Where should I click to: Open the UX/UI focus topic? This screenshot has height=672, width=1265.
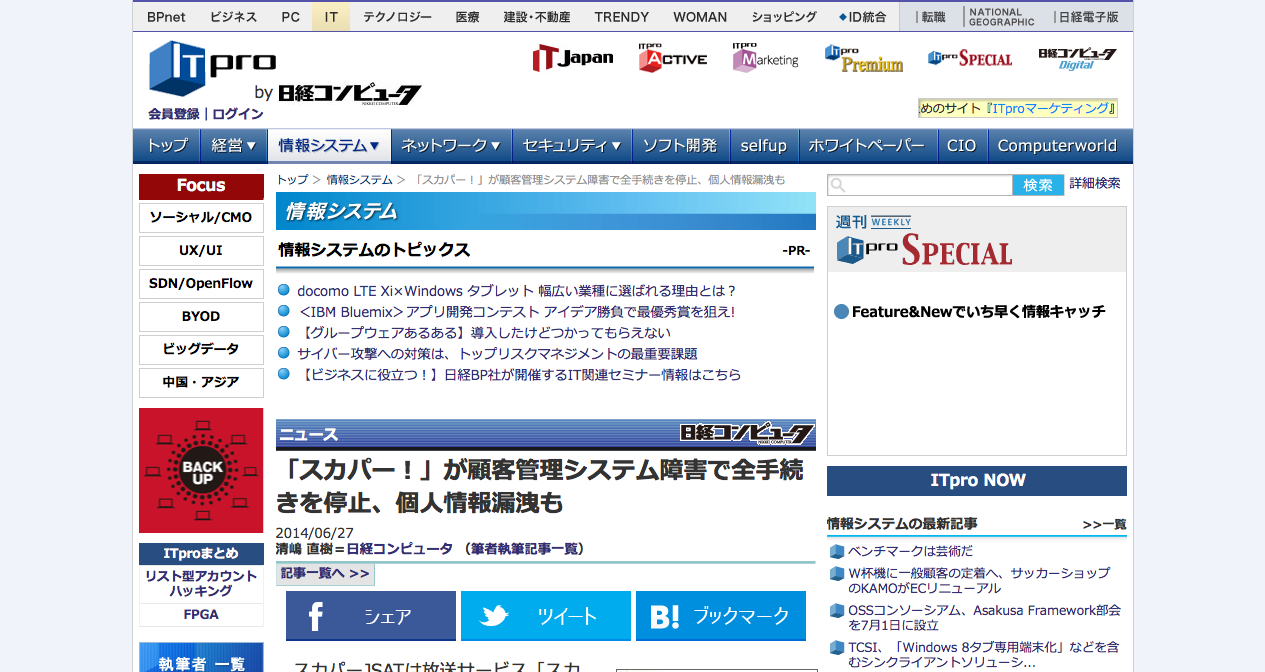click(201, 251)
